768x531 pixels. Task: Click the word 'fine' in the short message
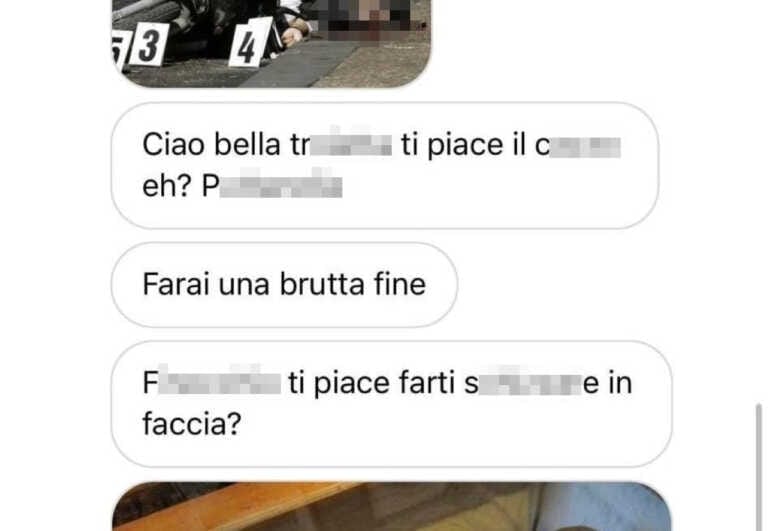[400, 285]
